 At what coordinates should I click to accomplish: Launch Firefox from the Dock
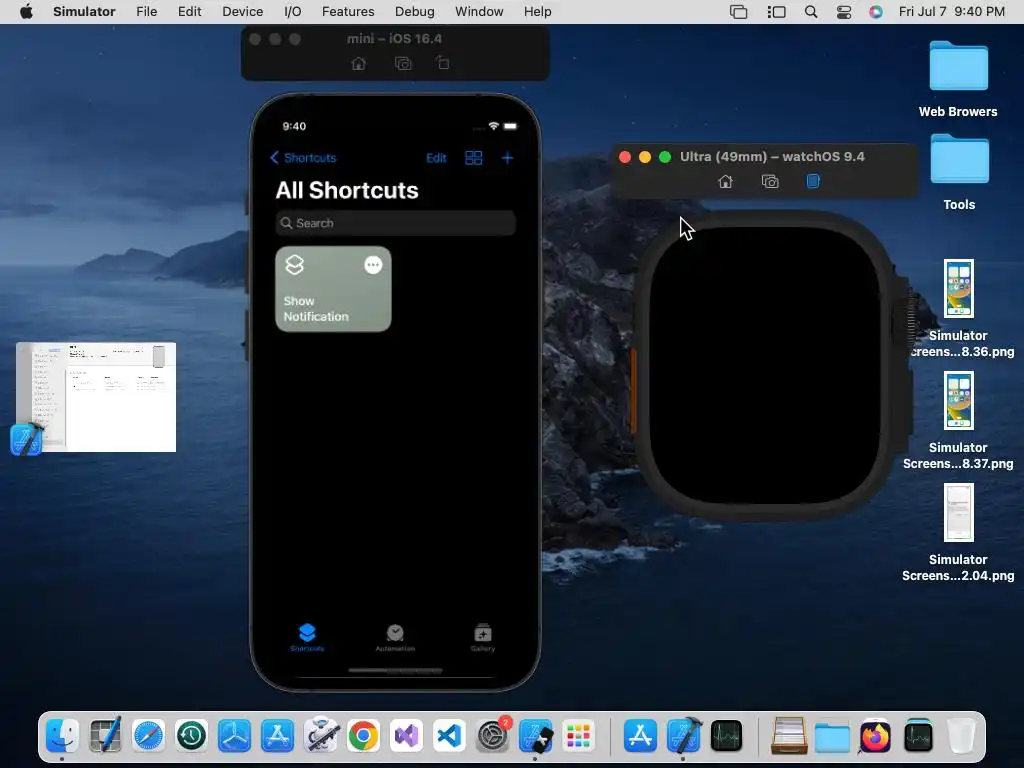(875, 736)
